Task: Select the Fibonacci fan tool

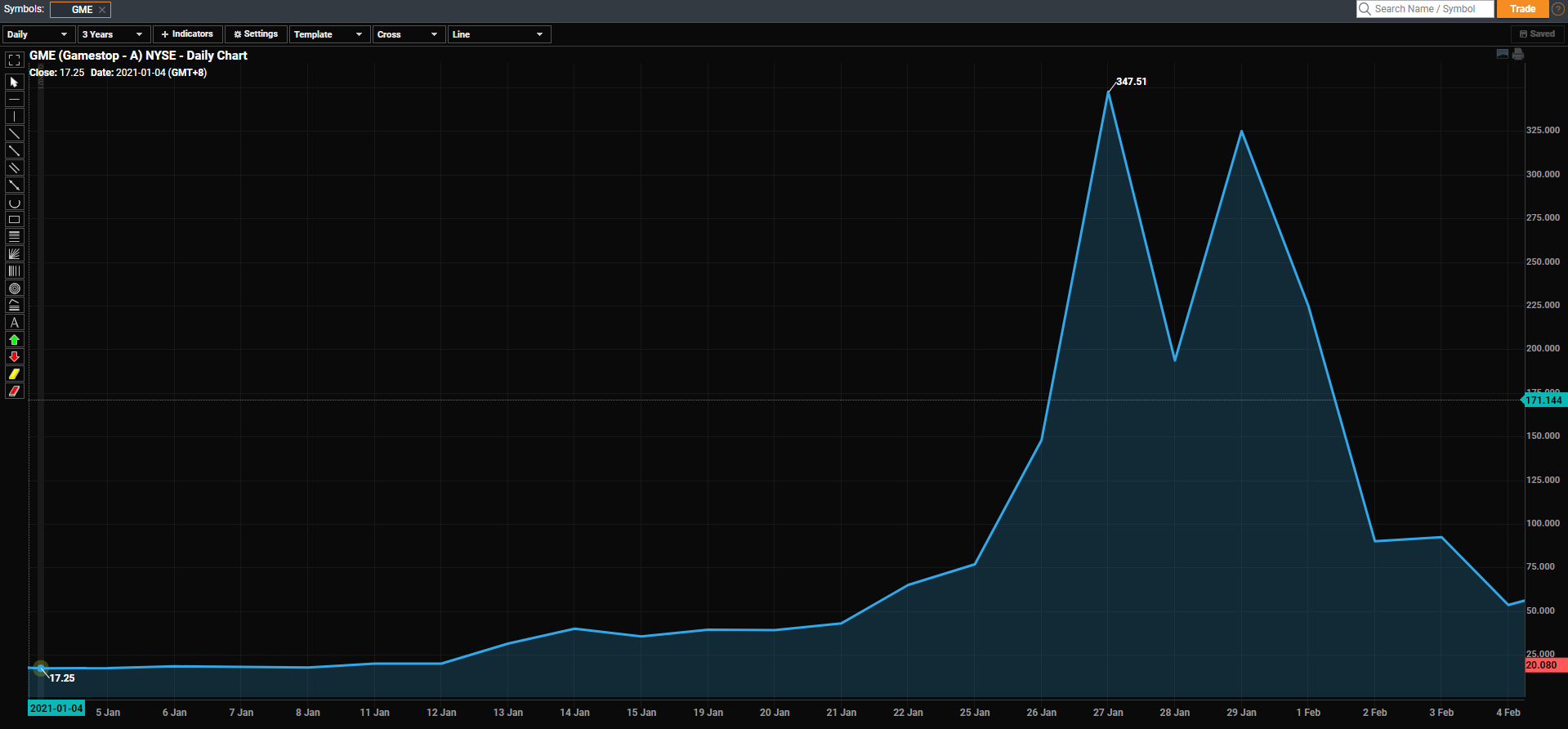Action: tap(14, 254)
